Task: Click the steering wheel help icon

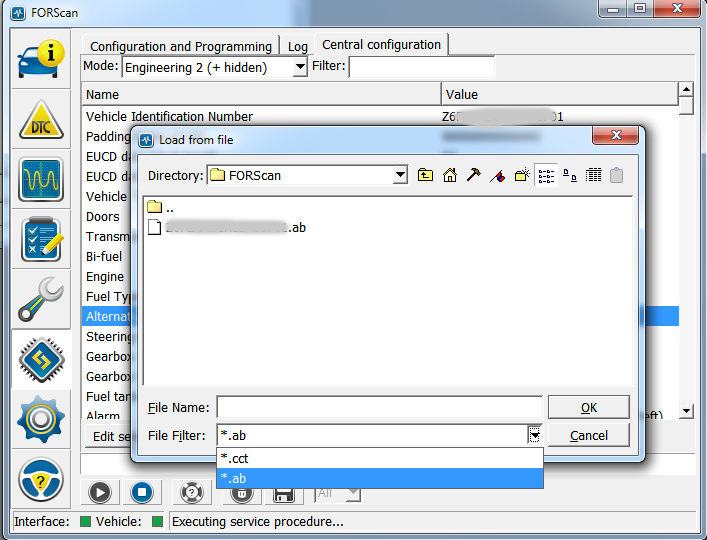Action: [41, 480]
